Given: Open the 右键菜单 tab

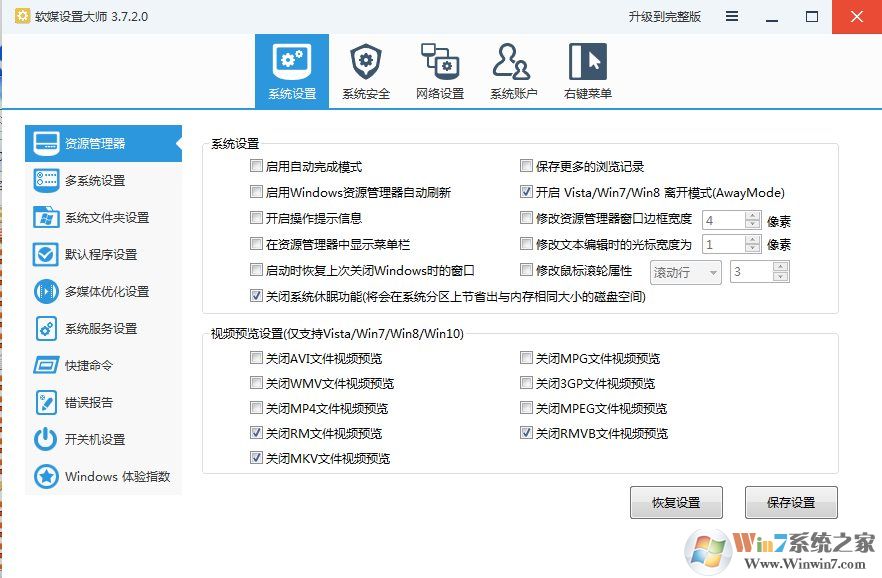Looking at the screenshot, I should 586,68.
